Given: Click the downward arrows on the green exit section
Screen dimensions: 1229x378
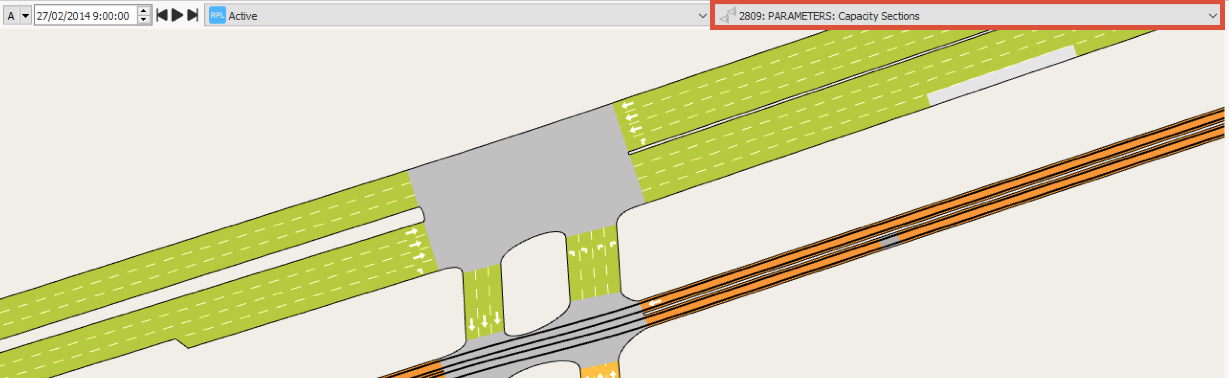Looking at the screenshot, I should point(484,322).
